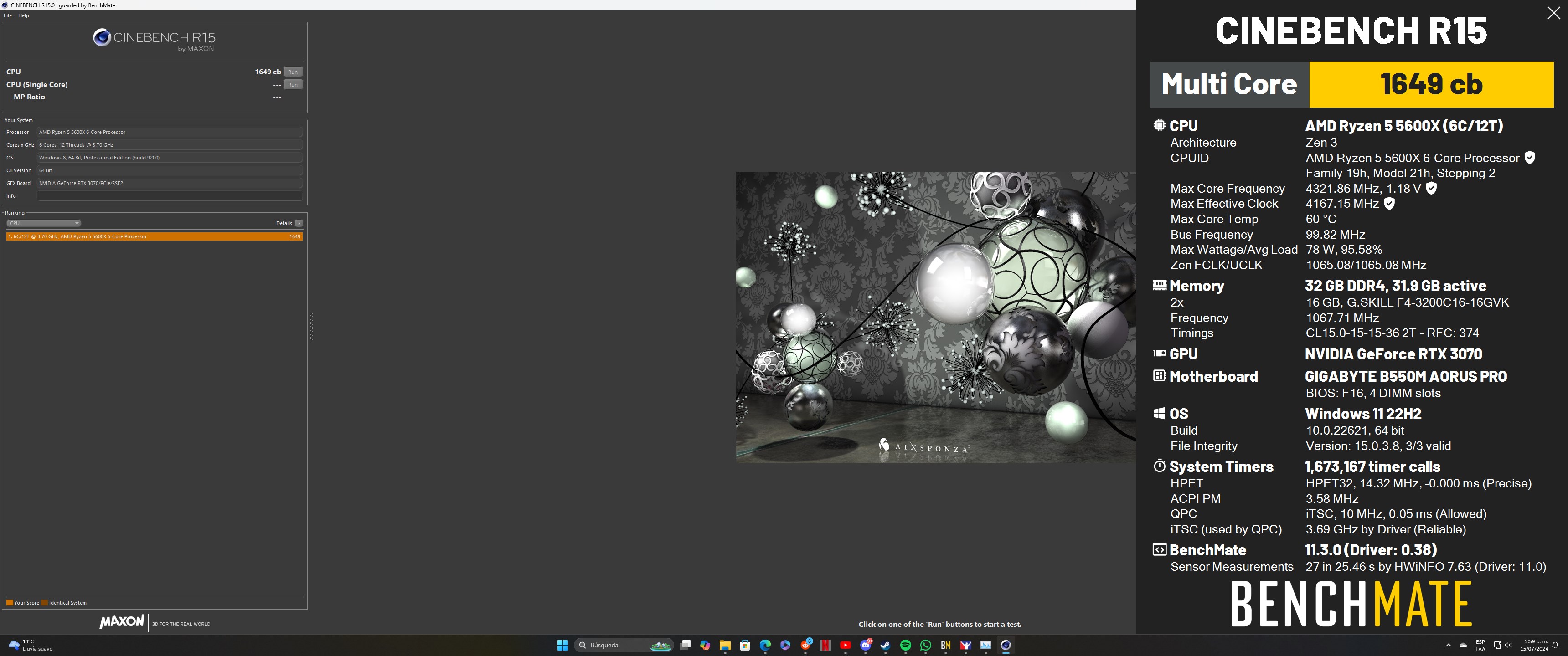Click the GFX Board GeForce RTX 3070 value
Viewport: 1568px width, 656px height.
pyautogui.click(x=170, y=183)
